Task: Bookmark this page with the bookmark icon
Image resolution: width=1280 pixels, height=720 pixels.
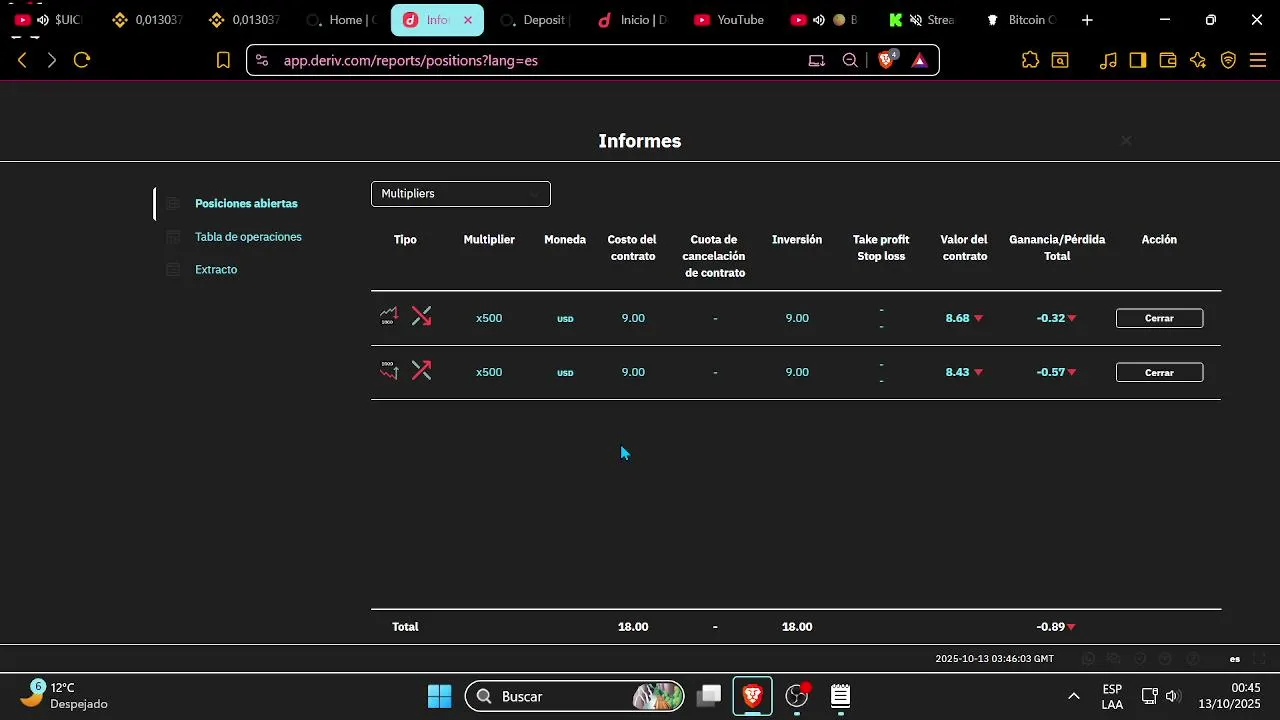Action: 223,60
